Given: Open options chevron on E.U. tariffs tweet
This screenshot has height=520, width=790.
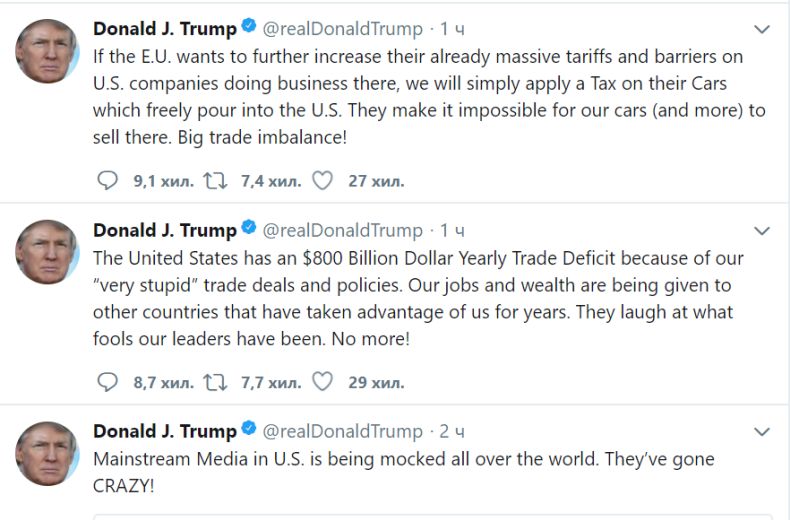Looking at the screenshot, I should coord(762,29).
